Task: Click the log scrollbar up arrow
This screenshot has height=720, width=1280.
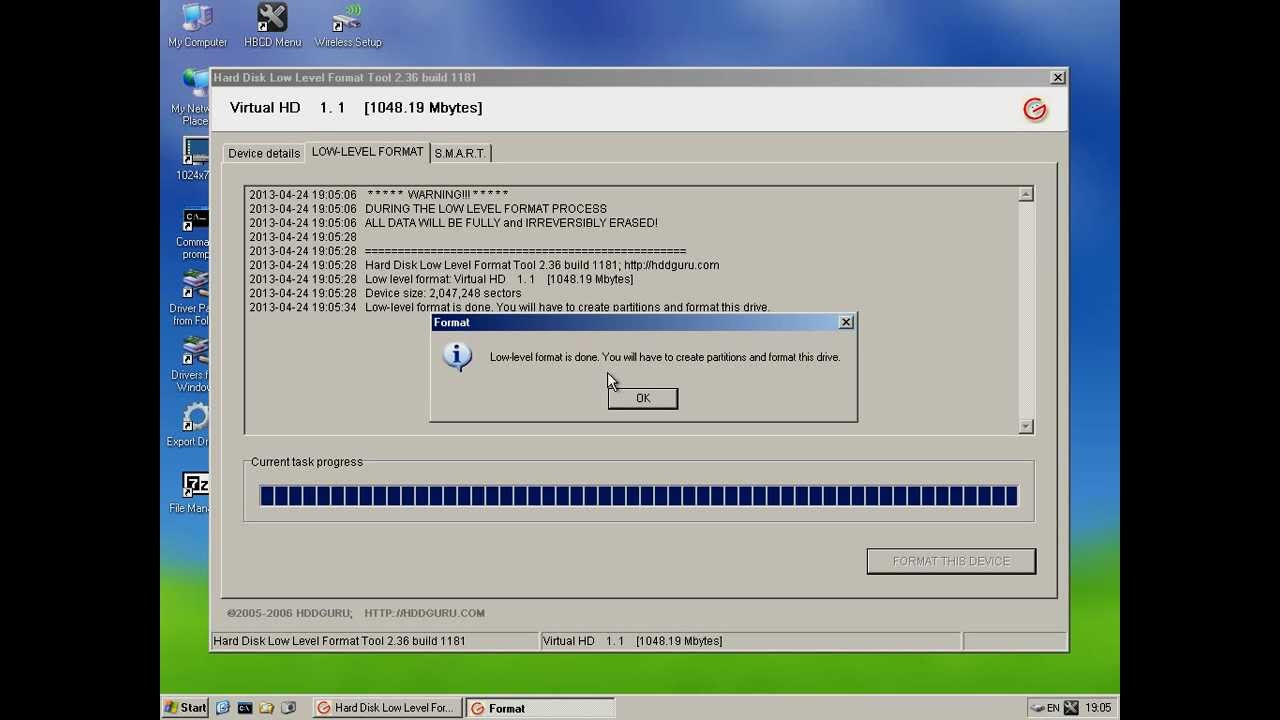Action: [x=1026, y=194]
